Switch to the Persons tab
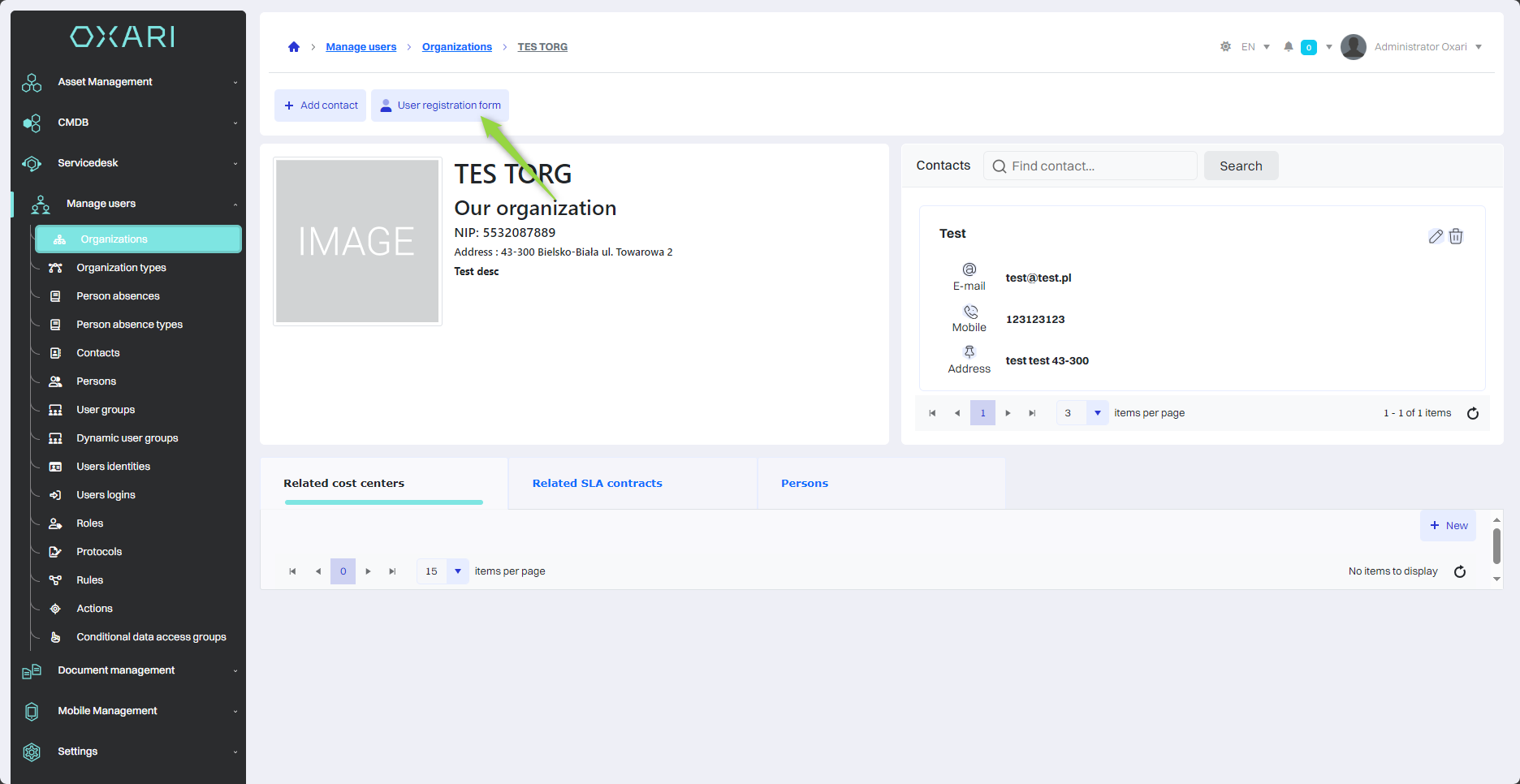Screen dimensions: 1520x784 [x=804, y=484]
